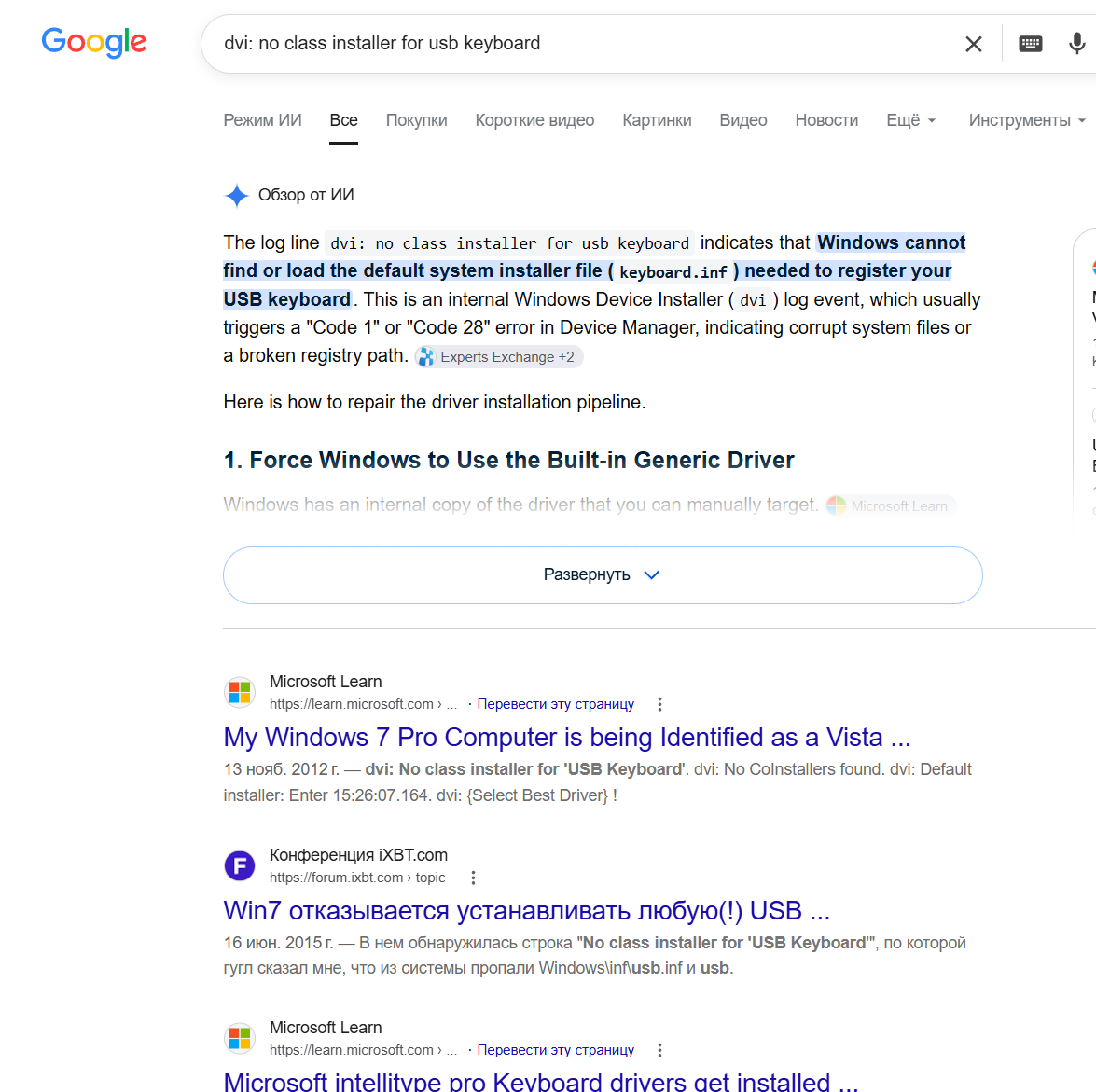The height and width of the screenshot is (1092, 1096).
Task: Select the Новости tab
Action: 826,120
